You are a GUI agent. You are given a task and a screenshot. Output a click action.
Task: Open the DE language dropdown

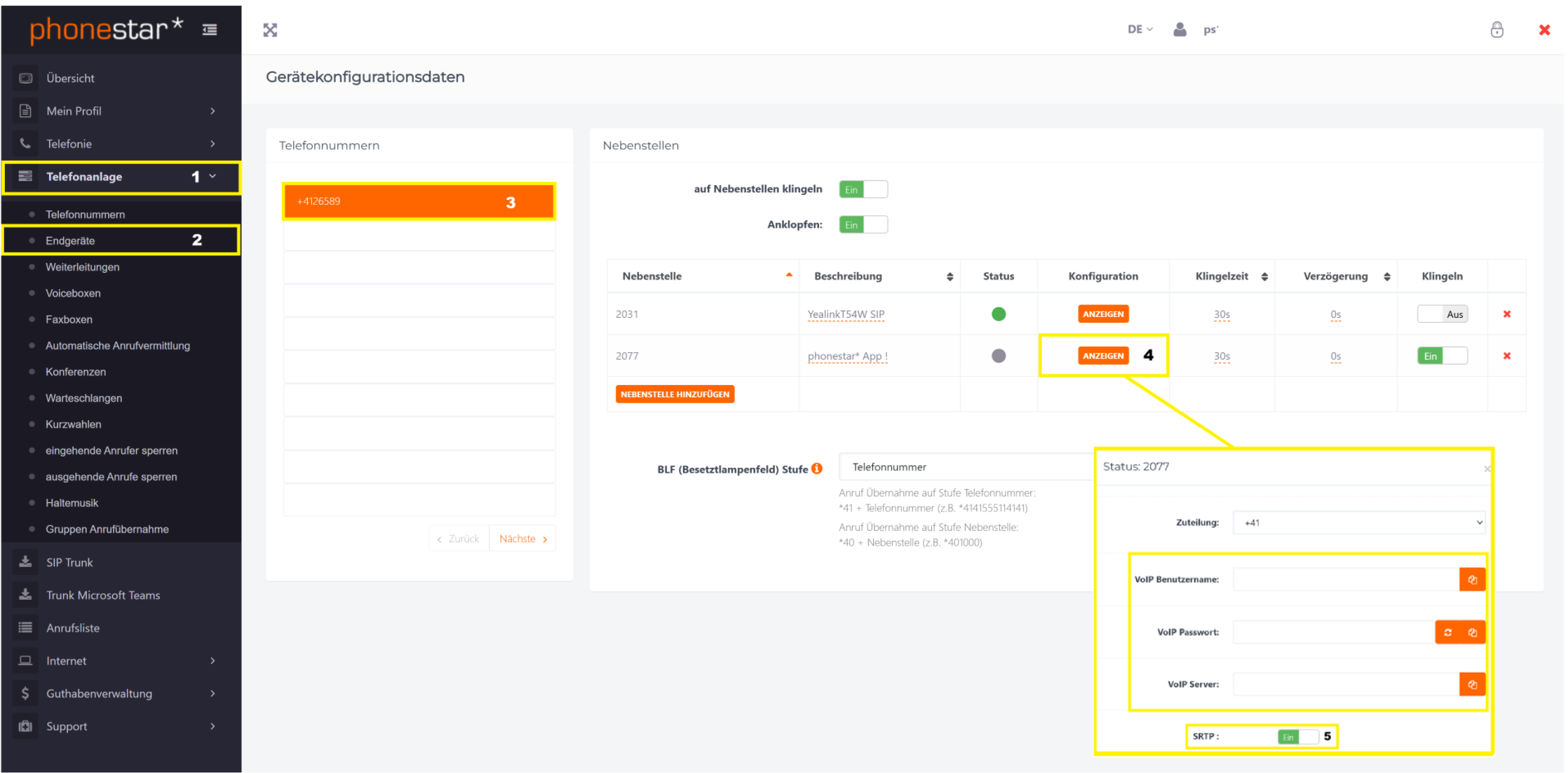(x=1140, y=29)
